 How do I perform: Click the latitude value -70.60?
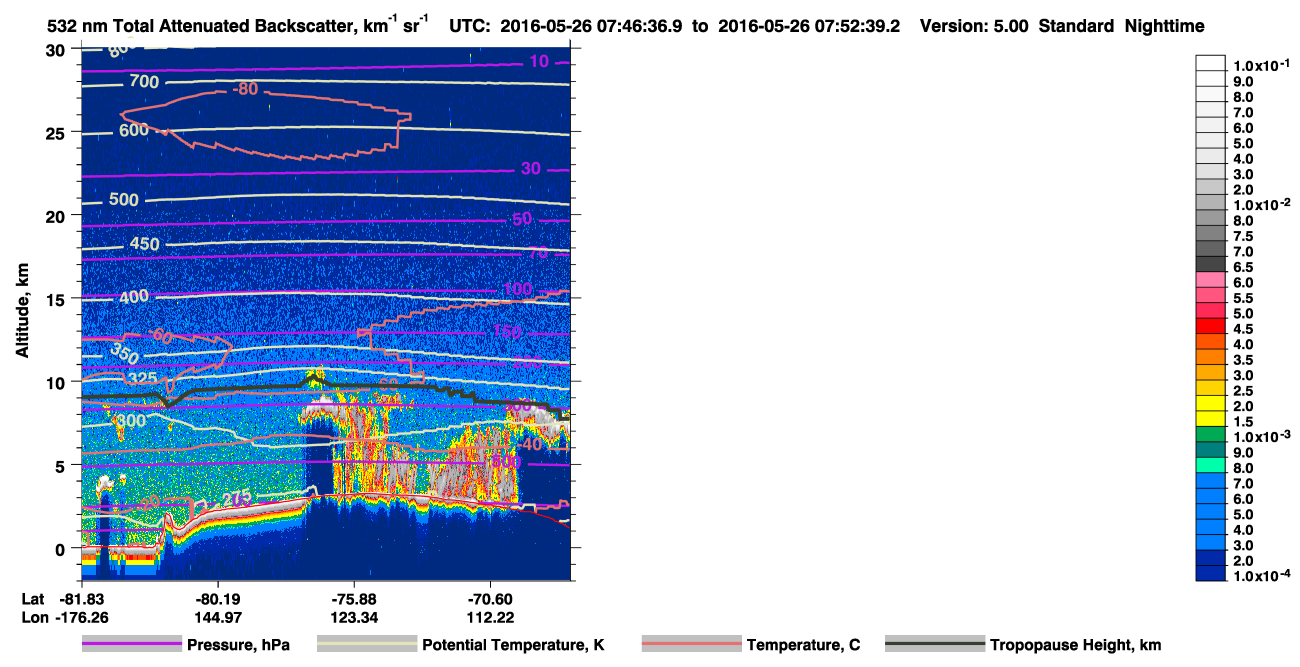pyautogui.click(x=489, y=598)
